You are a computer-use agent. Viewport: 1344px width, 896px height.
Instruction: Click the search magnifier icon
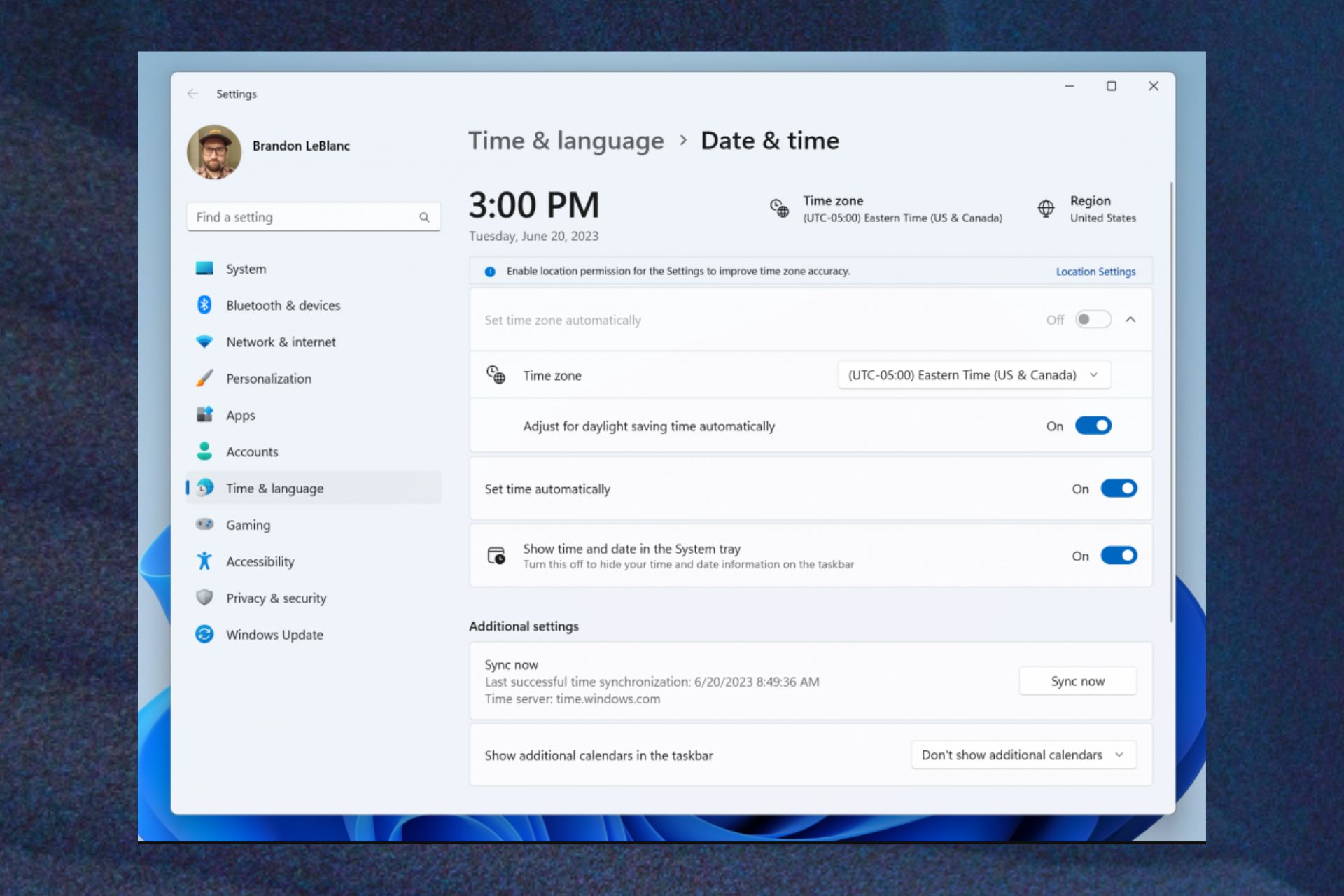tap(424, 217)
